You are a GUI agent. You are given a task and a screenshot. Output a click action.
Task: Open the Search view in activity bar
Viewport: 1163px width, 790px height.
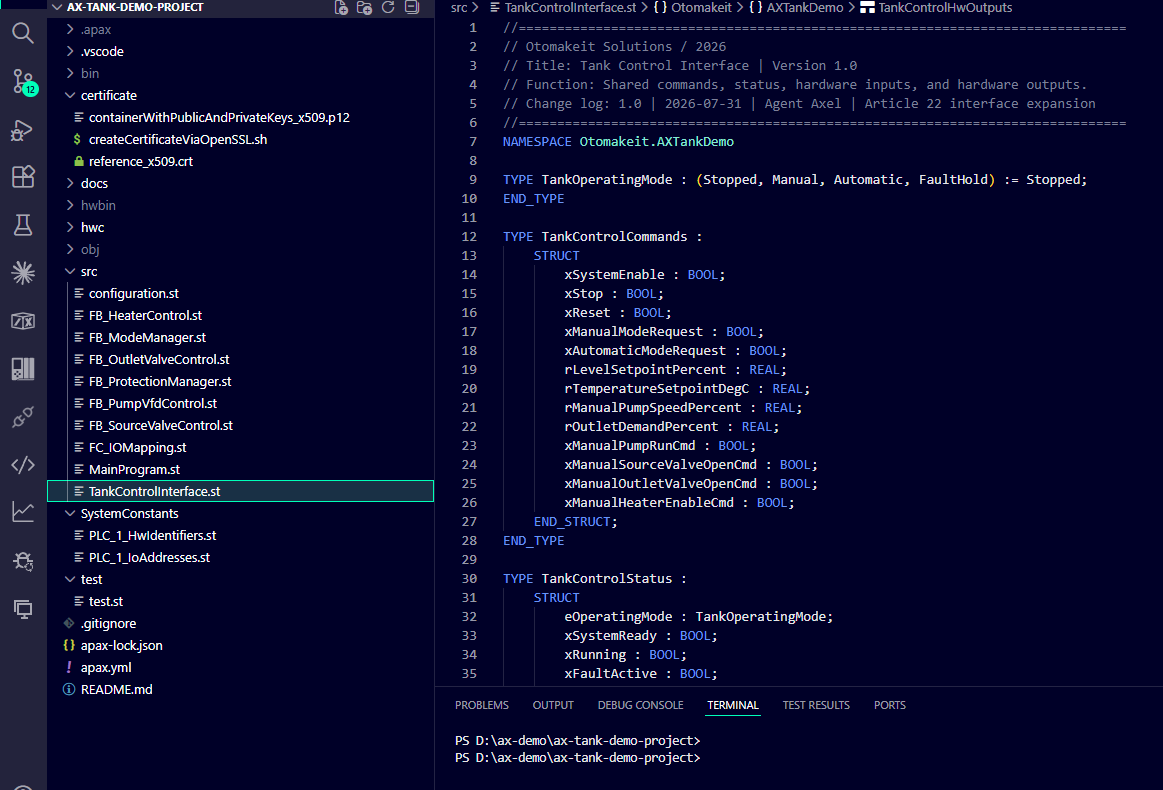click(23, 33)
